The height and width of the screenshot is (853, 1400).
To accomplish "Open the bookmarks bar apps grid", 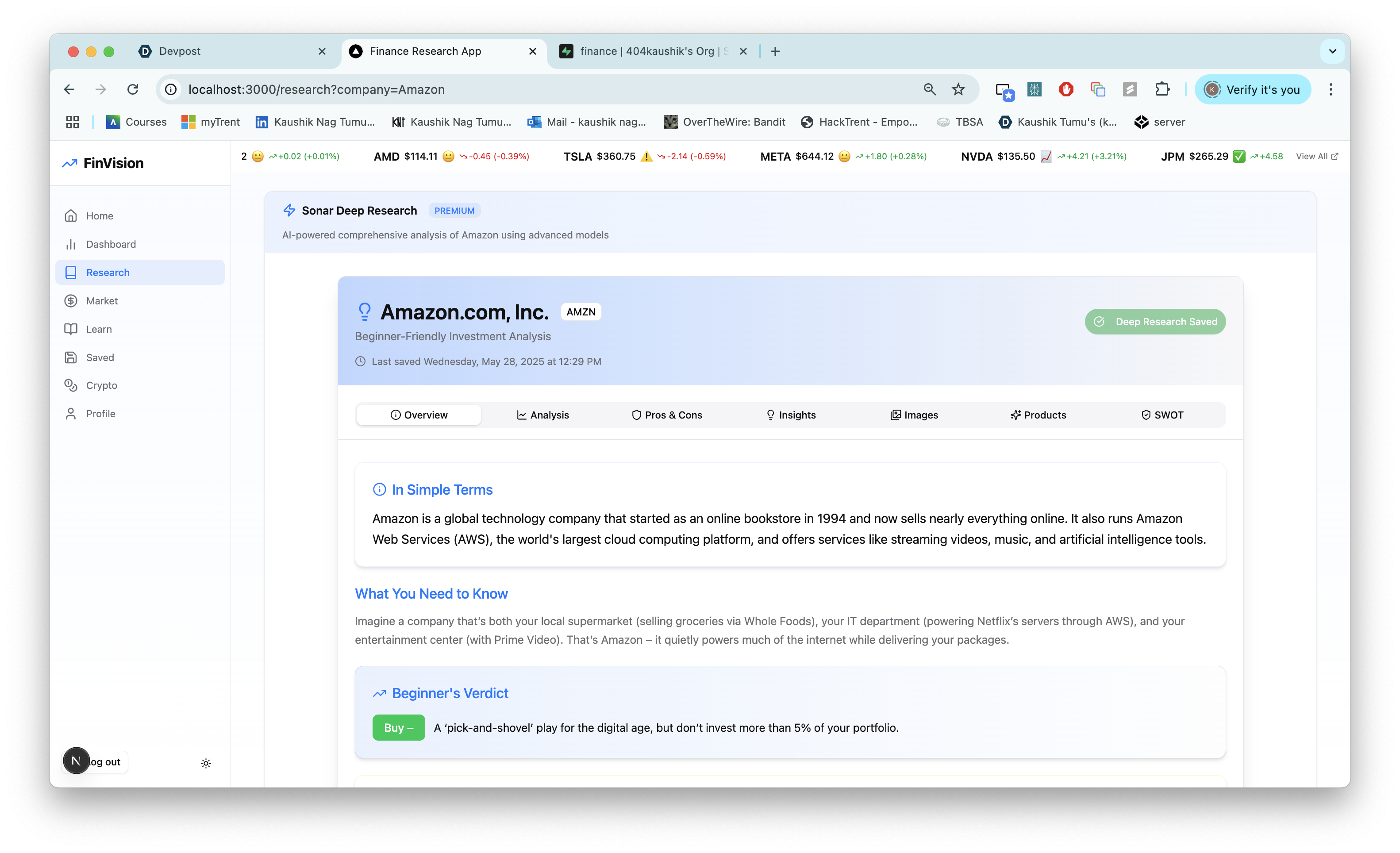I will tap(72, 122).
